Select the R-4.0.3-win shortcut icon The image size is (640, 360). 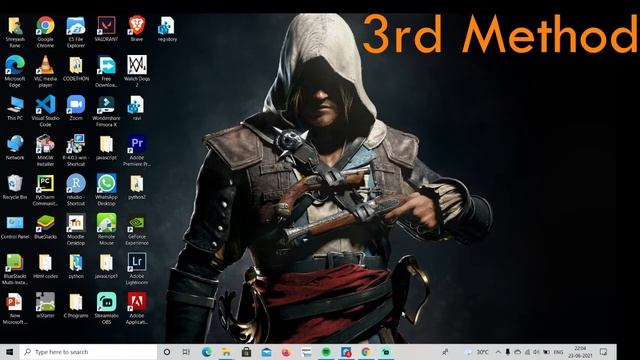(76, 150)
